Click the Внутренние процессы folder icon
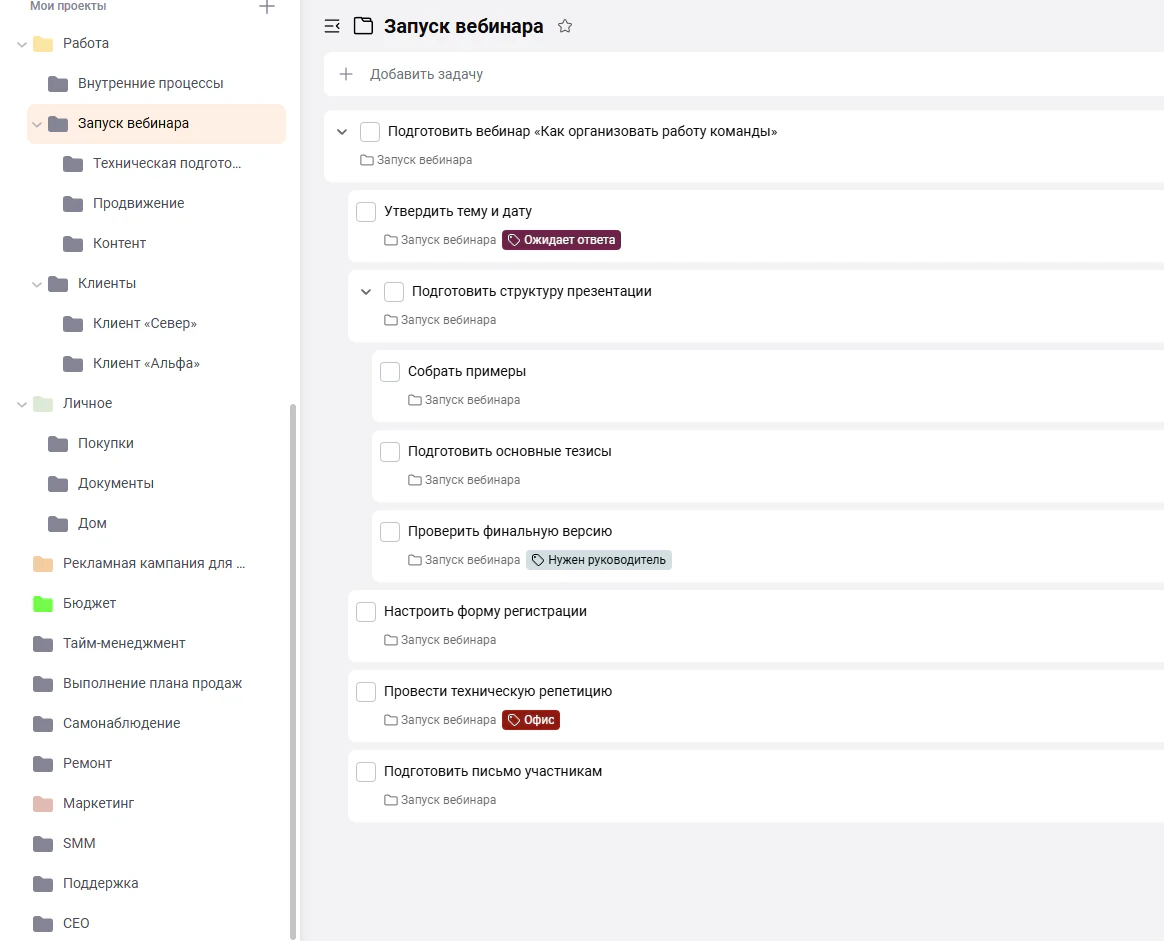The width and height of the screenshot is (1164, 941). coord(58,84)
